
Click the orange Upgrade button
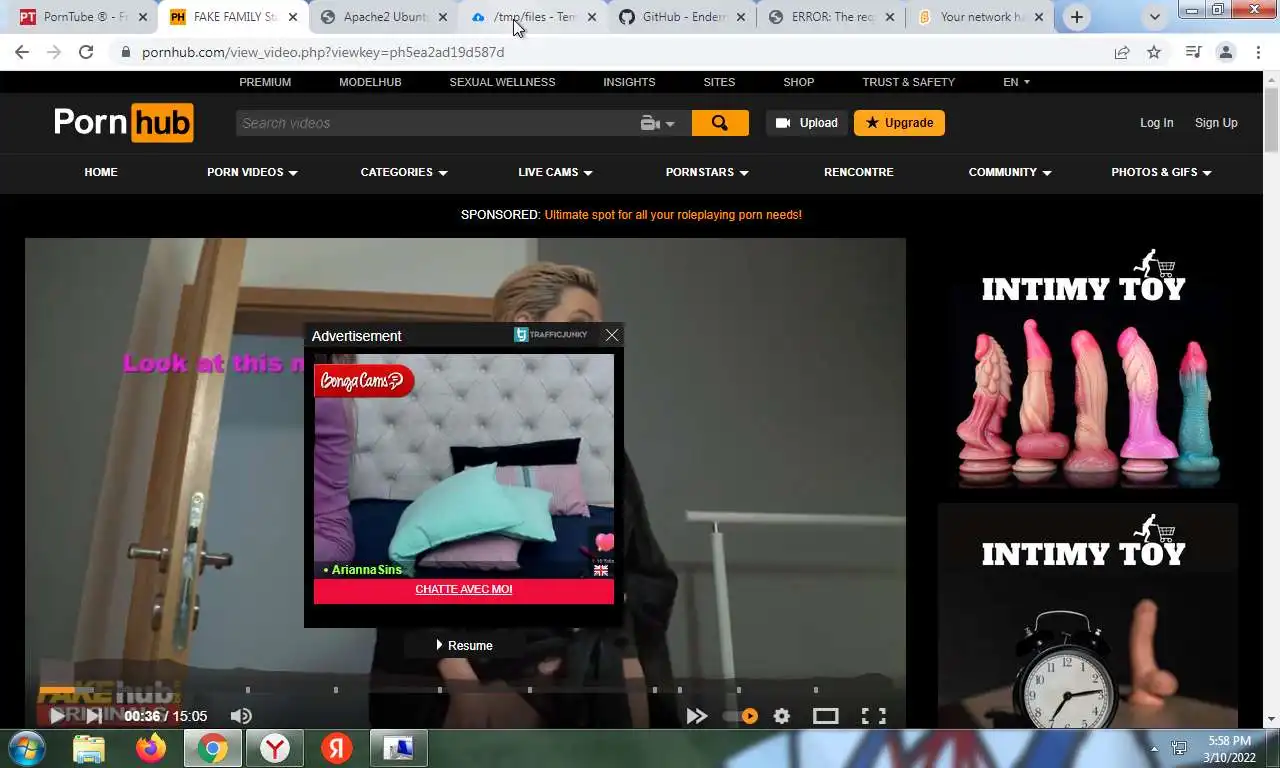[899, 123]
